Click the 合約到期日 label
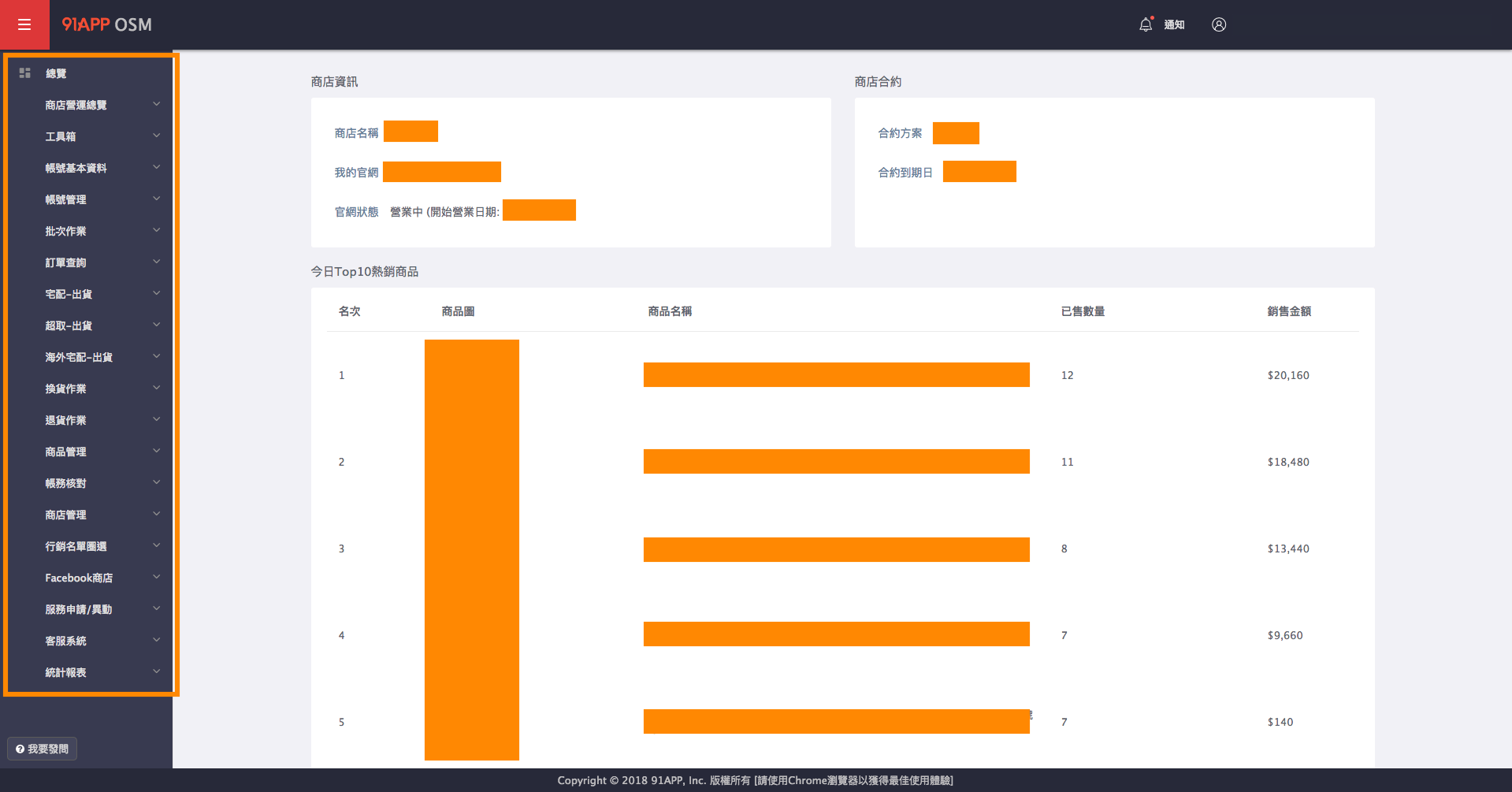1512x792 pixels. pos(905,173)
